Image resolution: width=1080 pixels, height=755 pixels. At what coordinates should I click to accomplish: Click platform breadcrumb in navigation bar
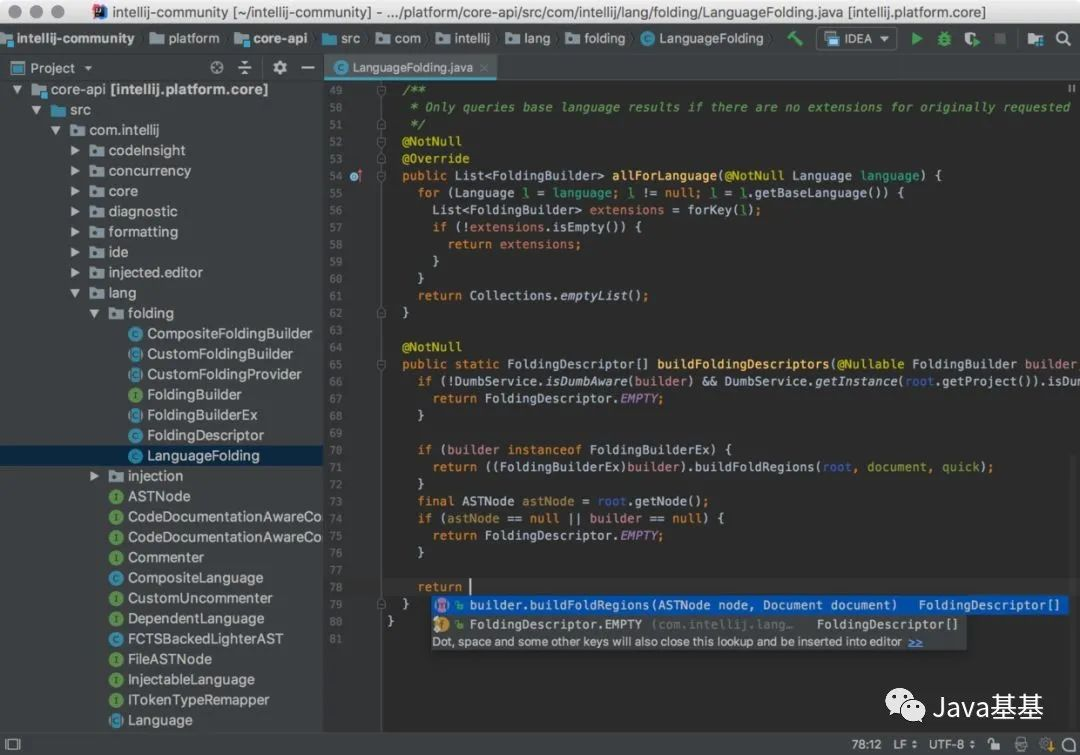(185, 39)
